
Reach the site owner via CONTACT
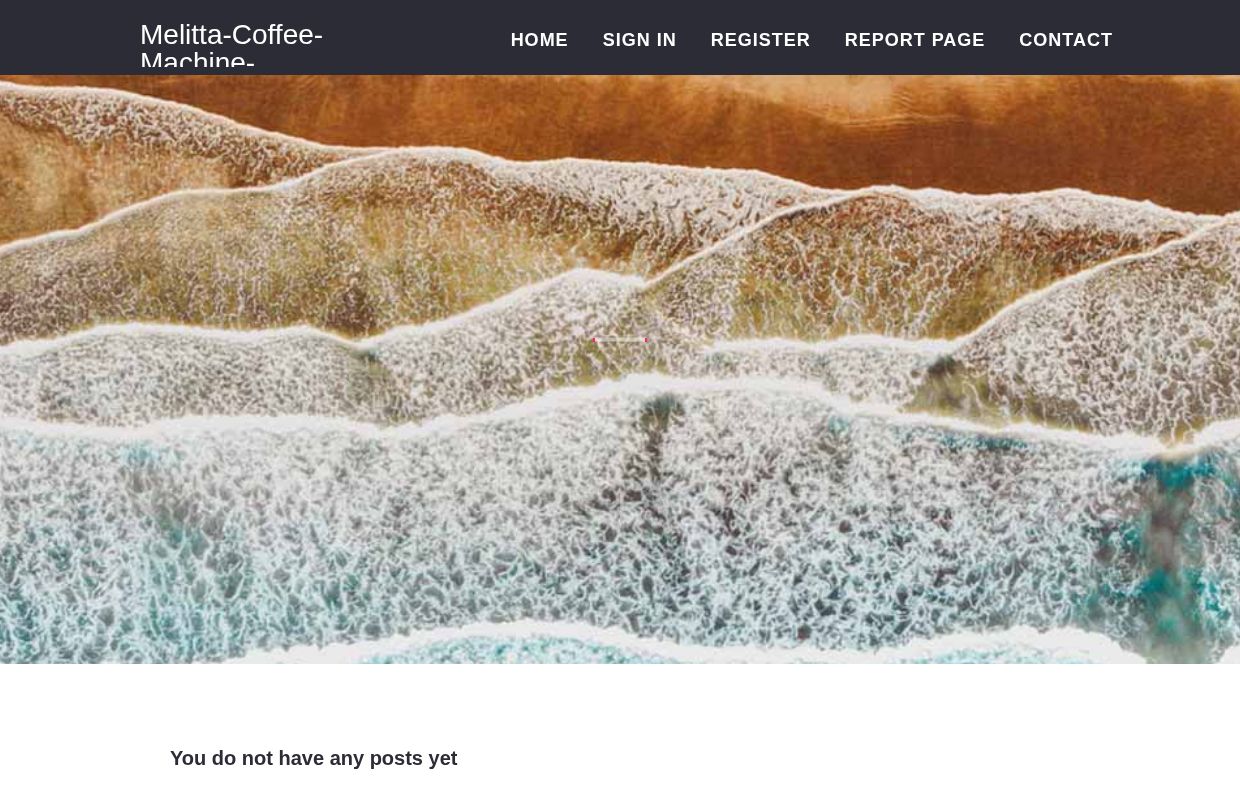[x=1065, y=40]
